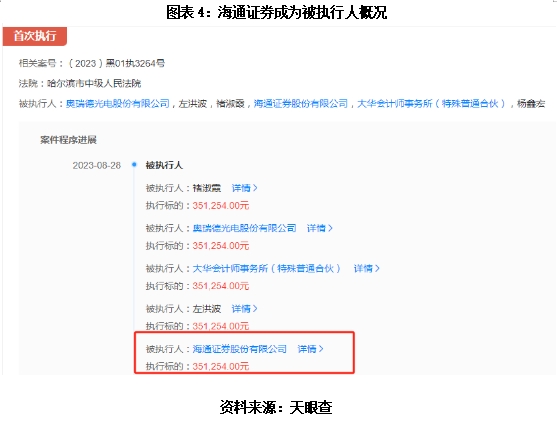Open 奥瑞德光电股份有限公司 link in progress list

244,228
